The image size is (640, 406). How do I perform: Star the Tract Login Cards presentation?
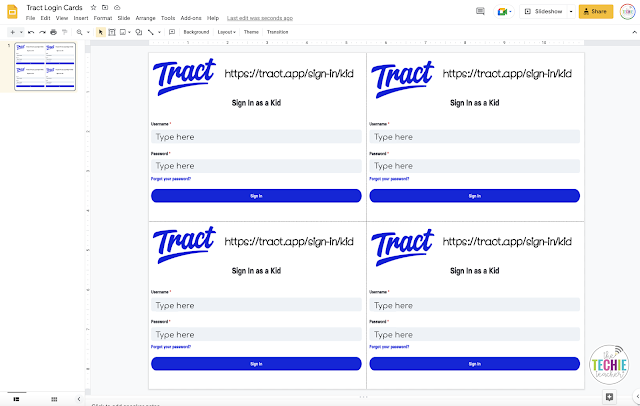[x=93, y=7]
